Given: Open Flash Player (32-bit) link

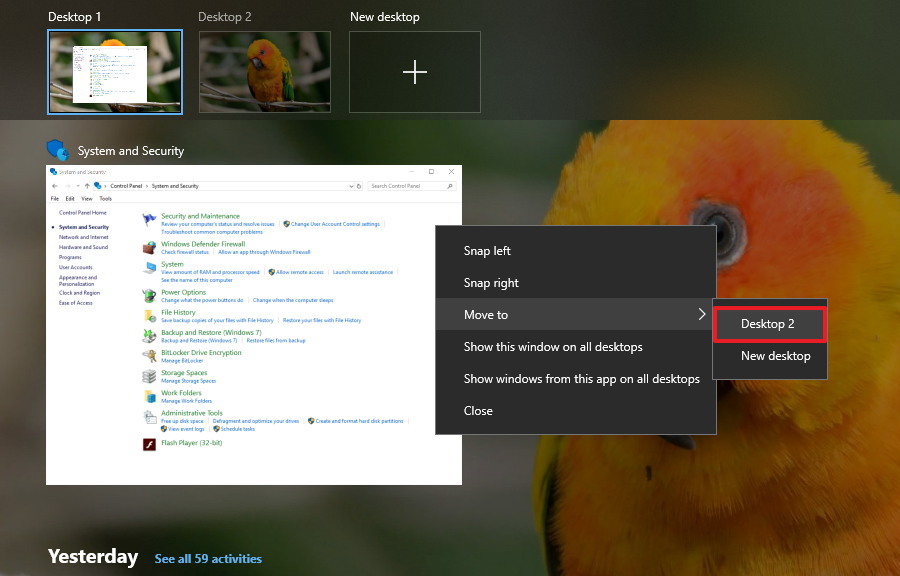Looking at the screenshot, I should pyautogui.click(x=192, y=443).
